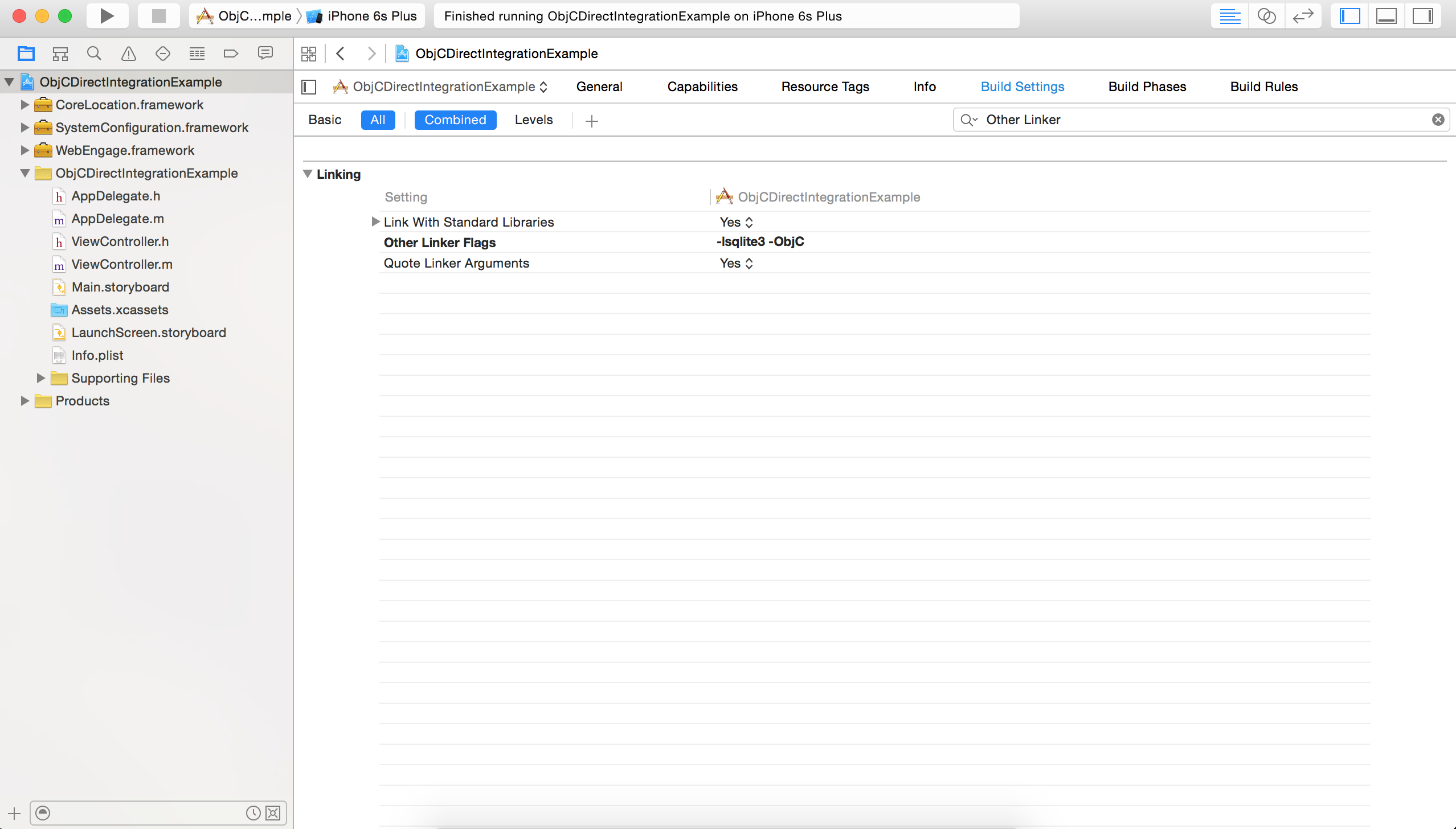Show Basic build settings

[x=325, y=120]
